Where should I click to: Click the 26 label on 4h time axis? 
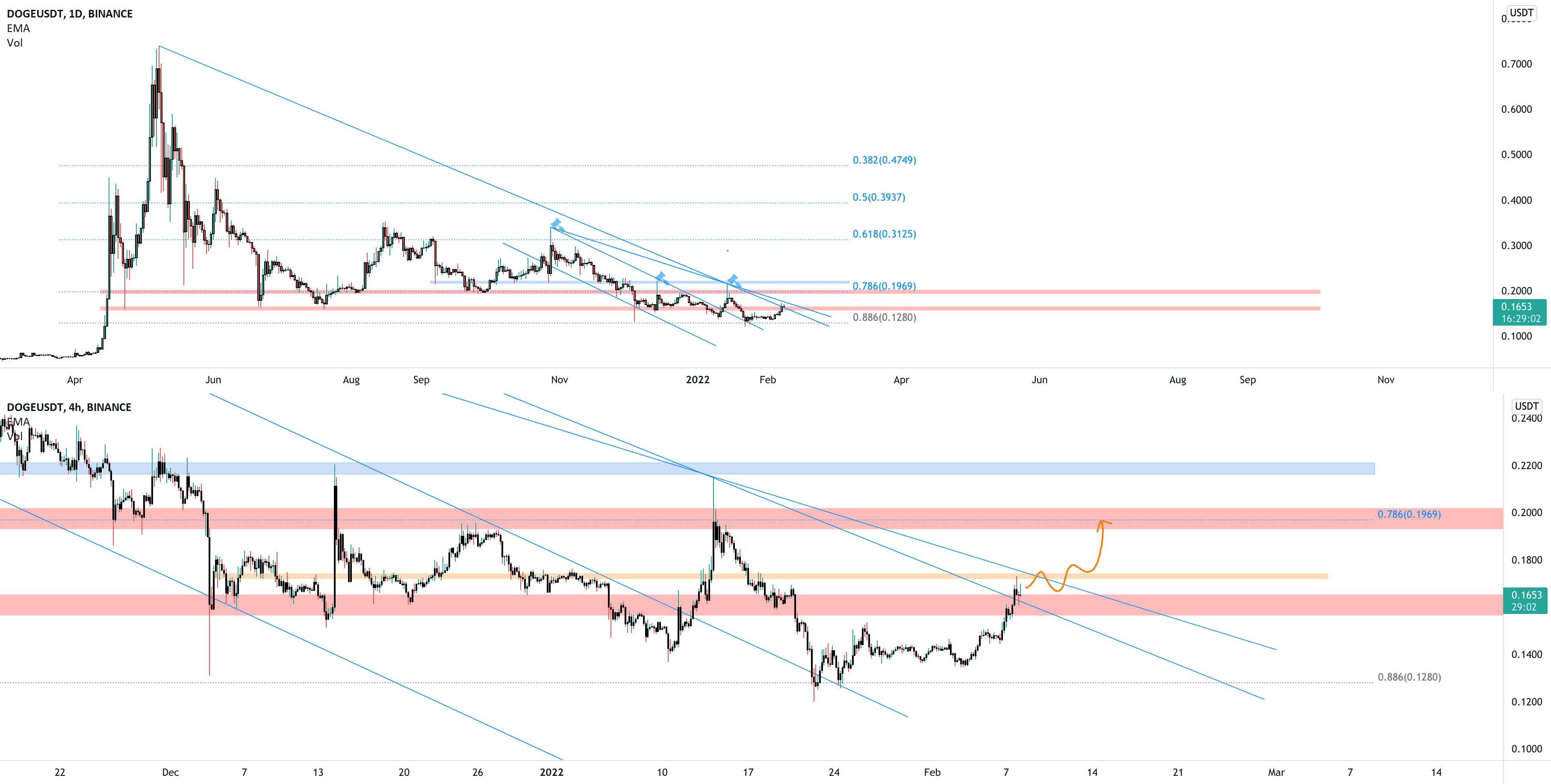[478, 772]
